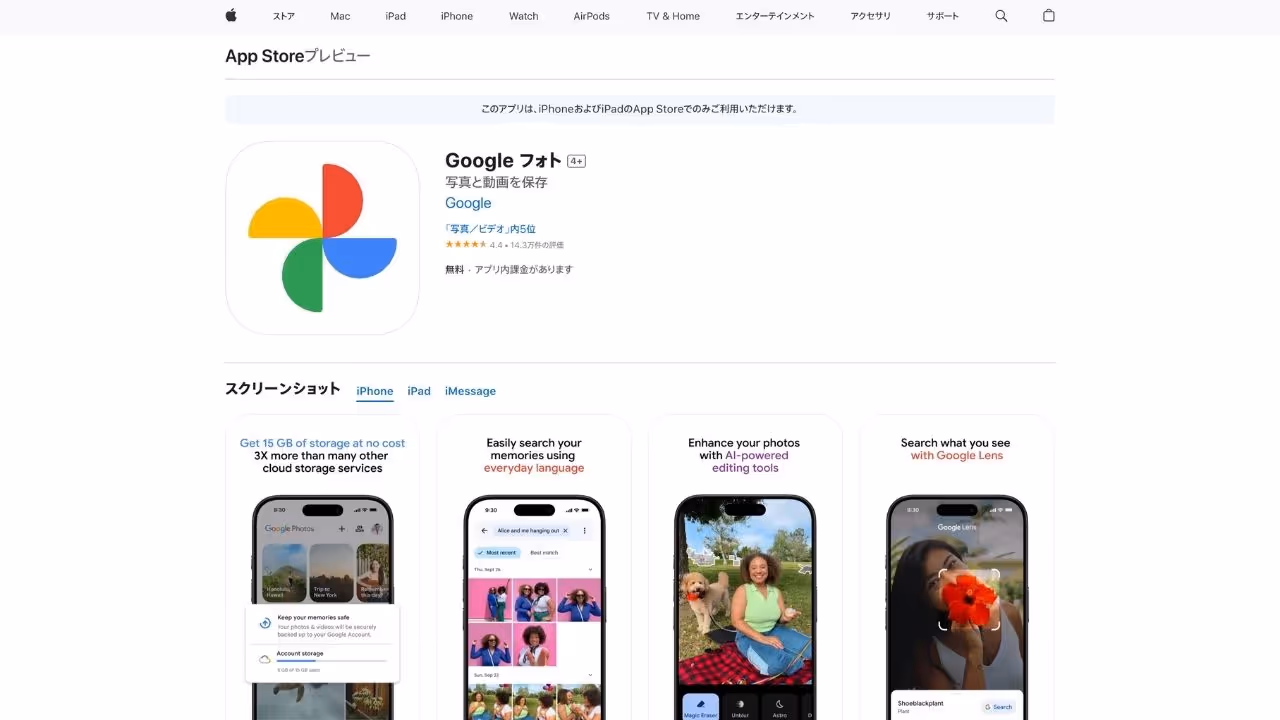Click the star rating icons
The height and width of the screenshot is (720, 1280).
pyautogui.click(x=466, y=244)
